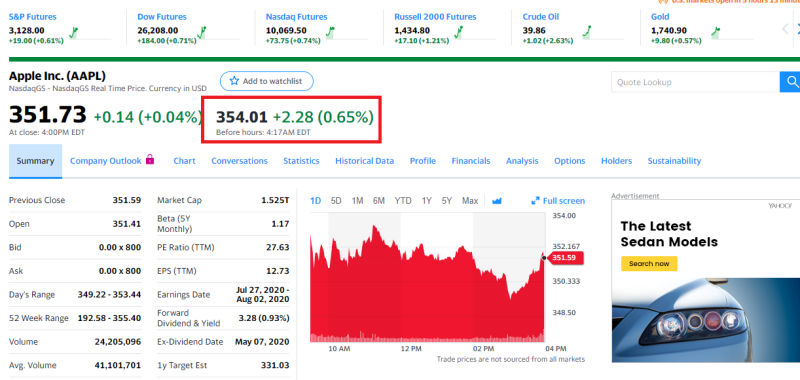Image resolution: width=800 pixels, height=380 pixels.
Task: Click the left carousel arrow in futures ticker
Action: coord(785,29)
